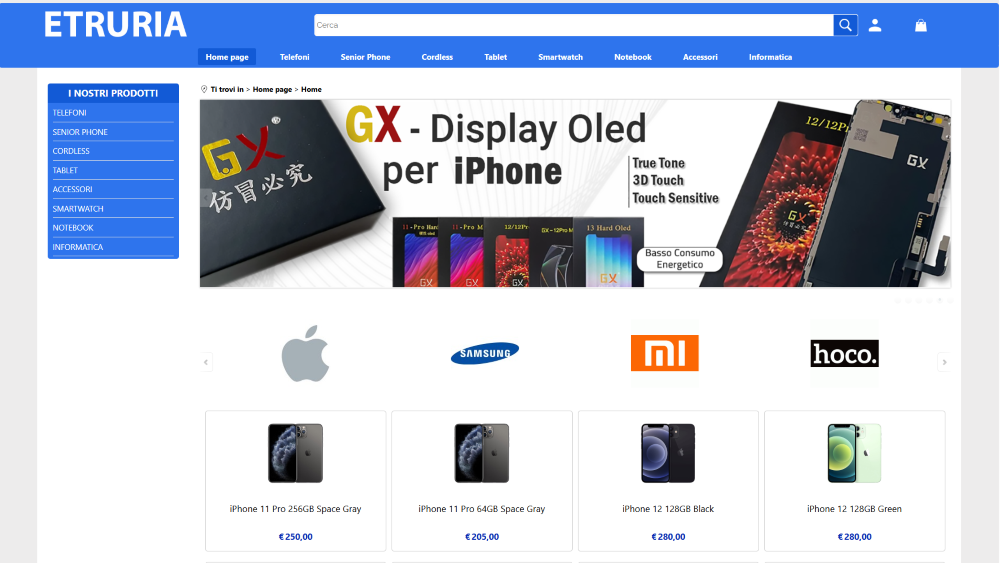Open the user account icon
1000x563 pixels.
875,26
